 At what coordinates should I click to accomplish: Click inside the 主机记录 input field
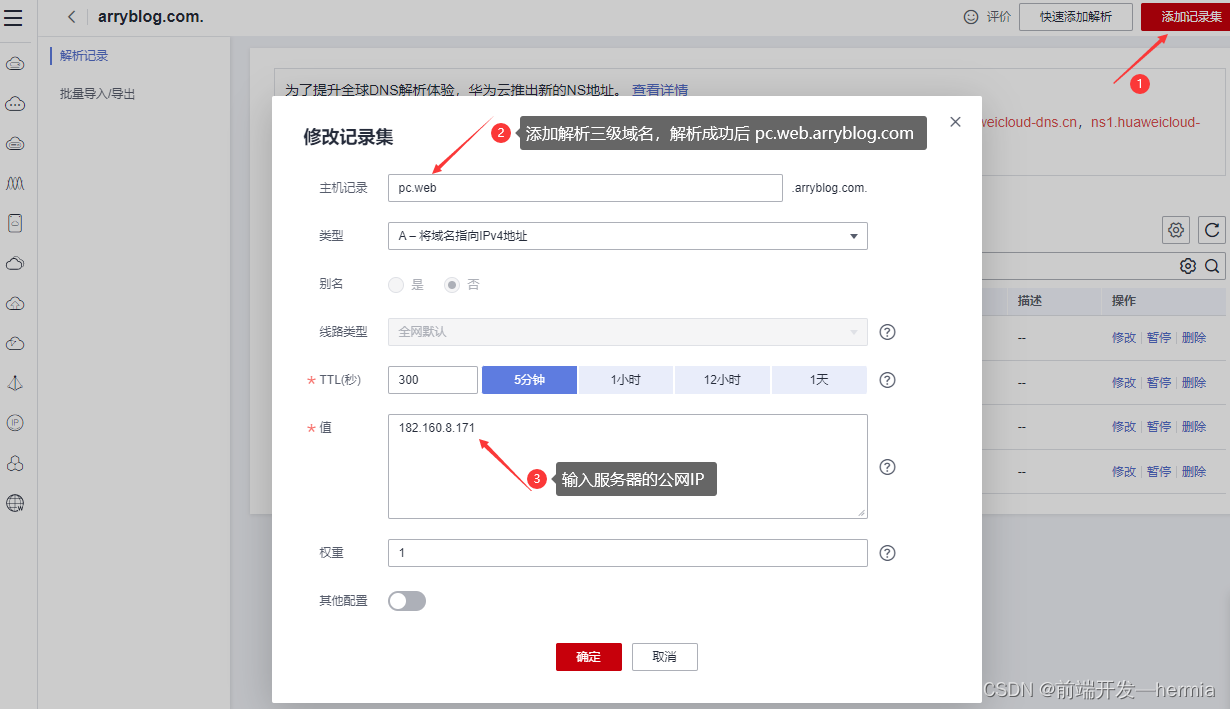point(584,188)
